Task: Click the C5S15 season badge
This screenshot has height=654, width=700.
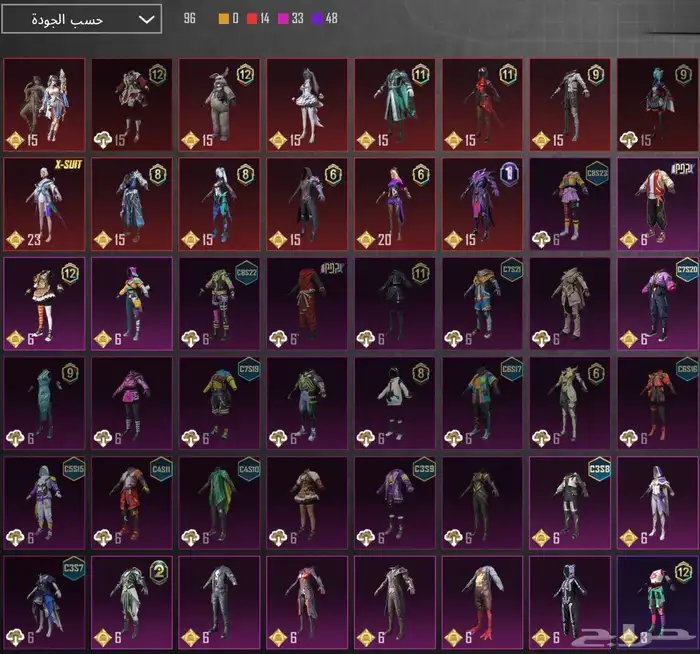Action: 71,469
